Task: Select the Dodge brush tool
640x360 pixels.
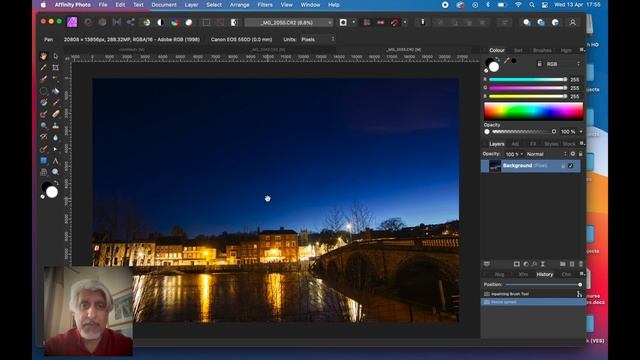Action: [44, 126]
